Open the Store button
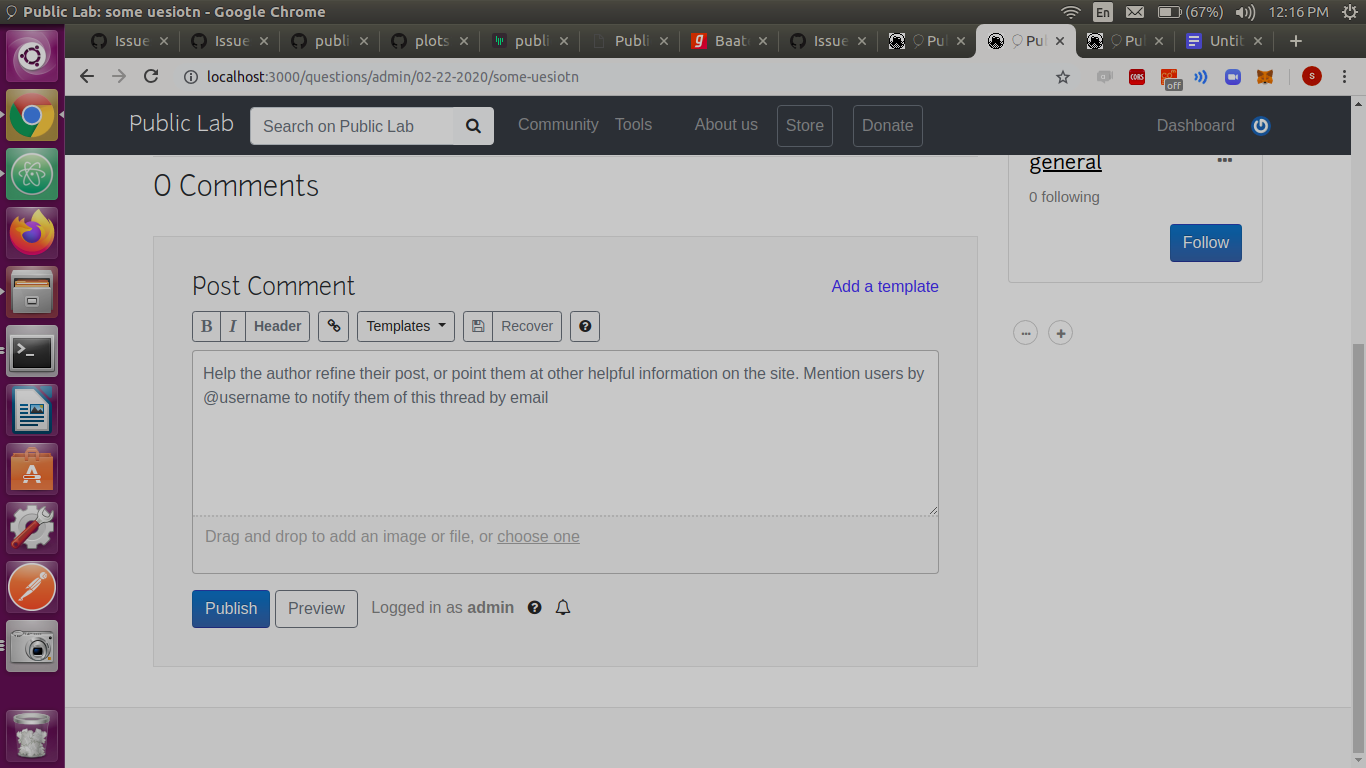The width and height of the screenshot is (1366, 768). point(805,126)
